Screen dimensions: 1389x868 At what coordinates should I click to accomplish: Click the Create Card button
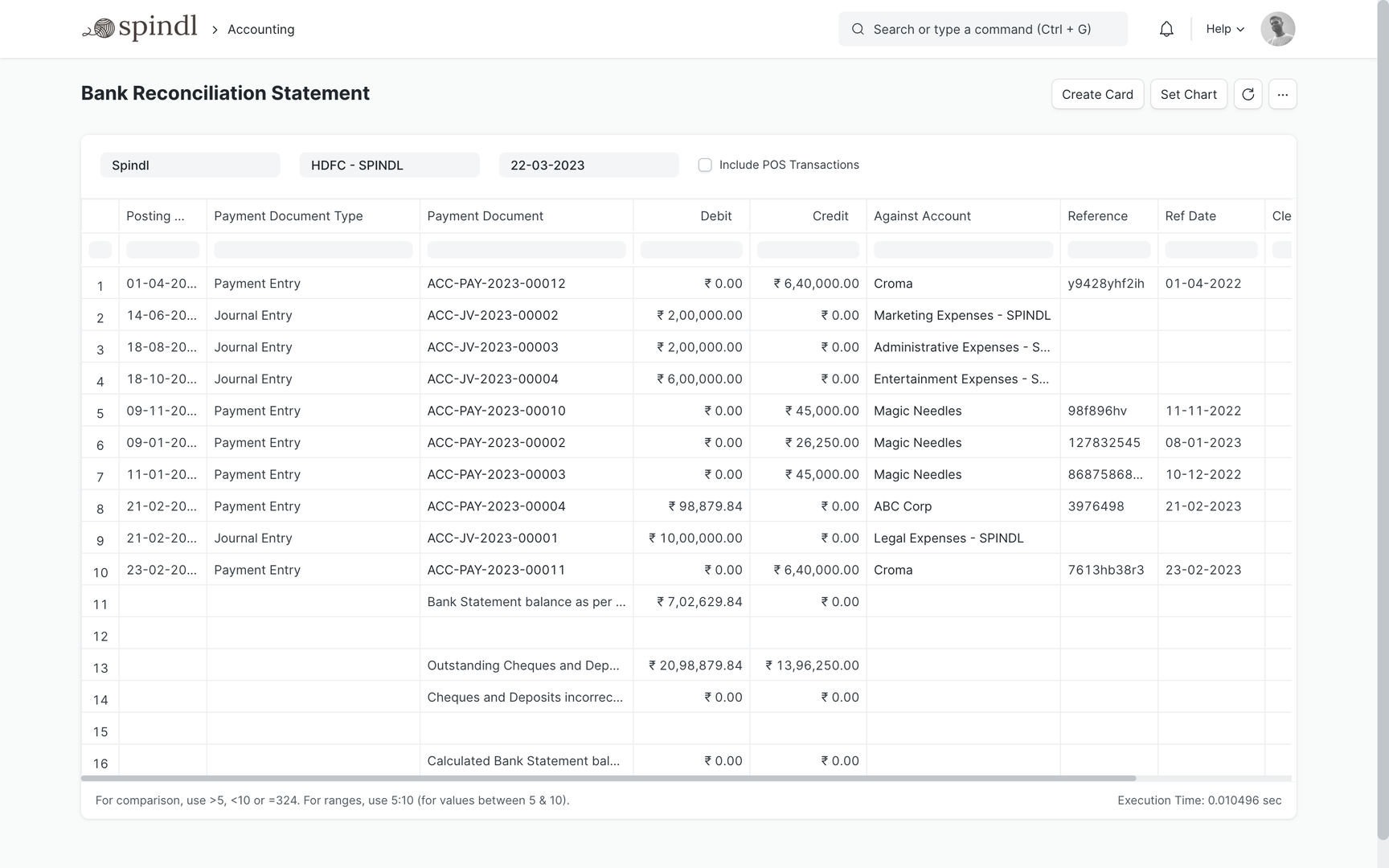[x=1097, y=94]
